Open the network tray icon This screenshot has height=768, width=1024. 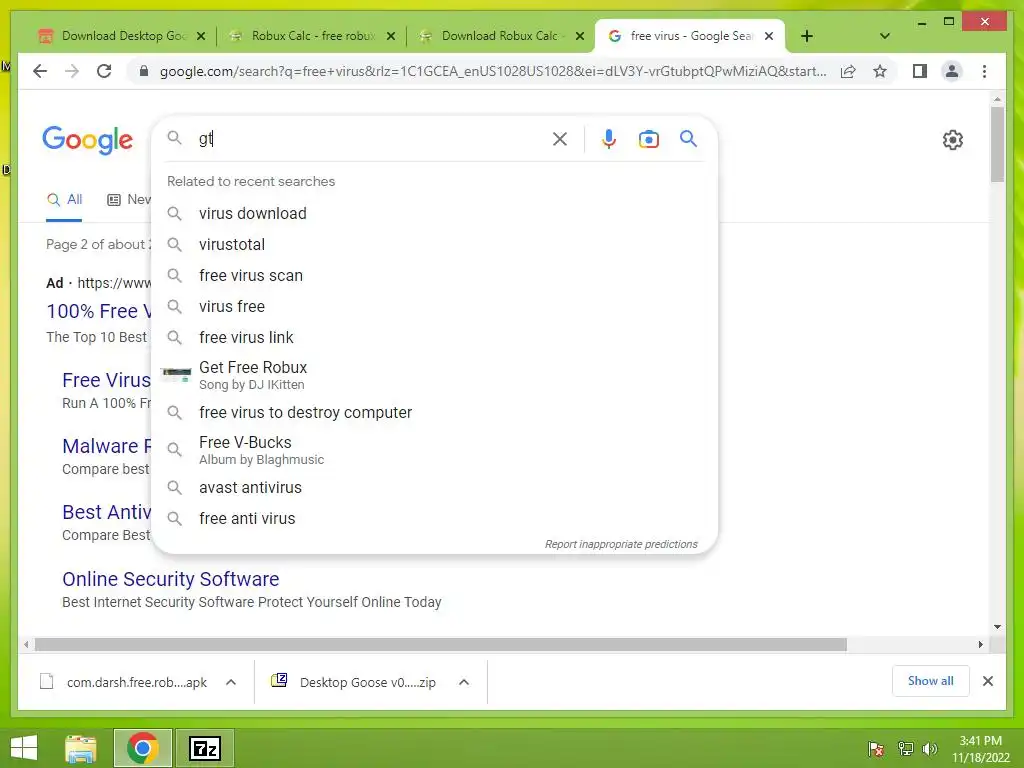coord(906,748)
